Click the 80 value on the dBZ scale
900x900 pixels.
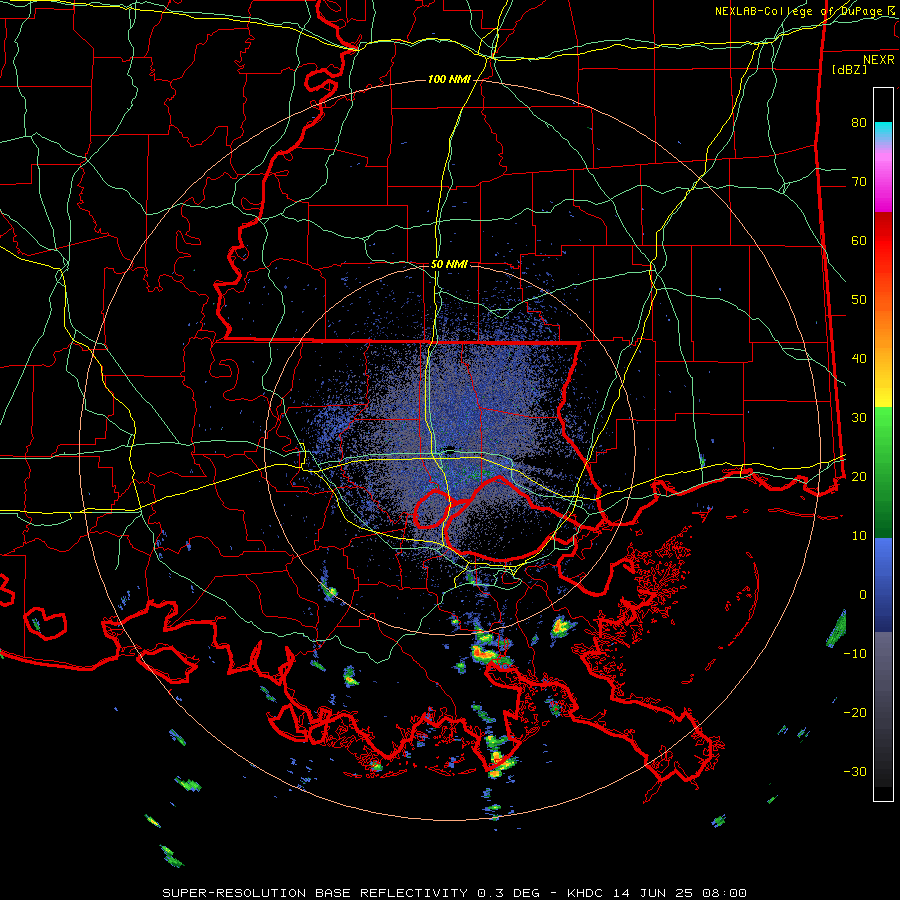tap(859, 123)
